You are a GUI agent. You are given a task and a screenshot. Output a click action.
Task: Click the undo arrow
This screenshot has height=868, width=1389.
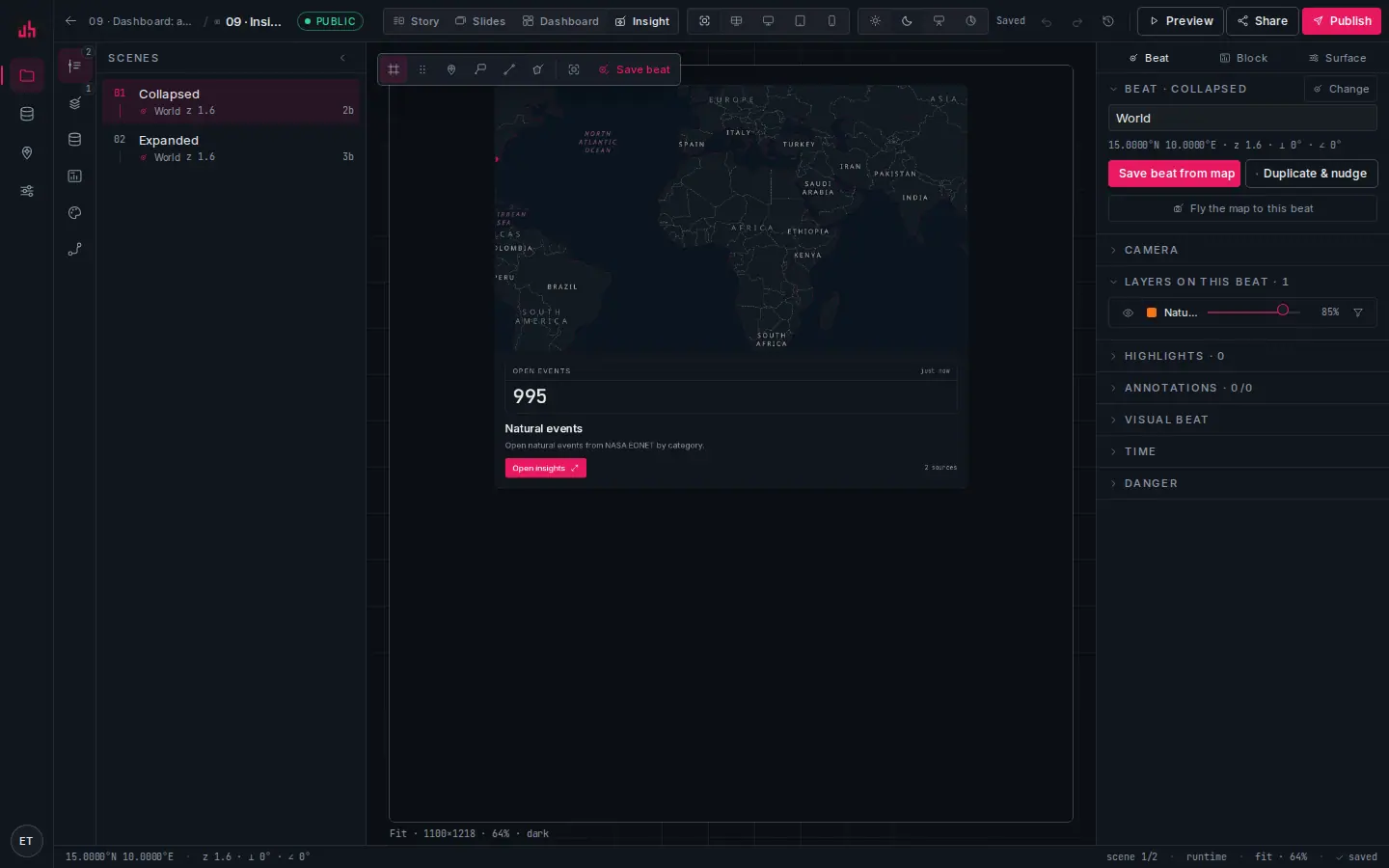point(1047,21)
